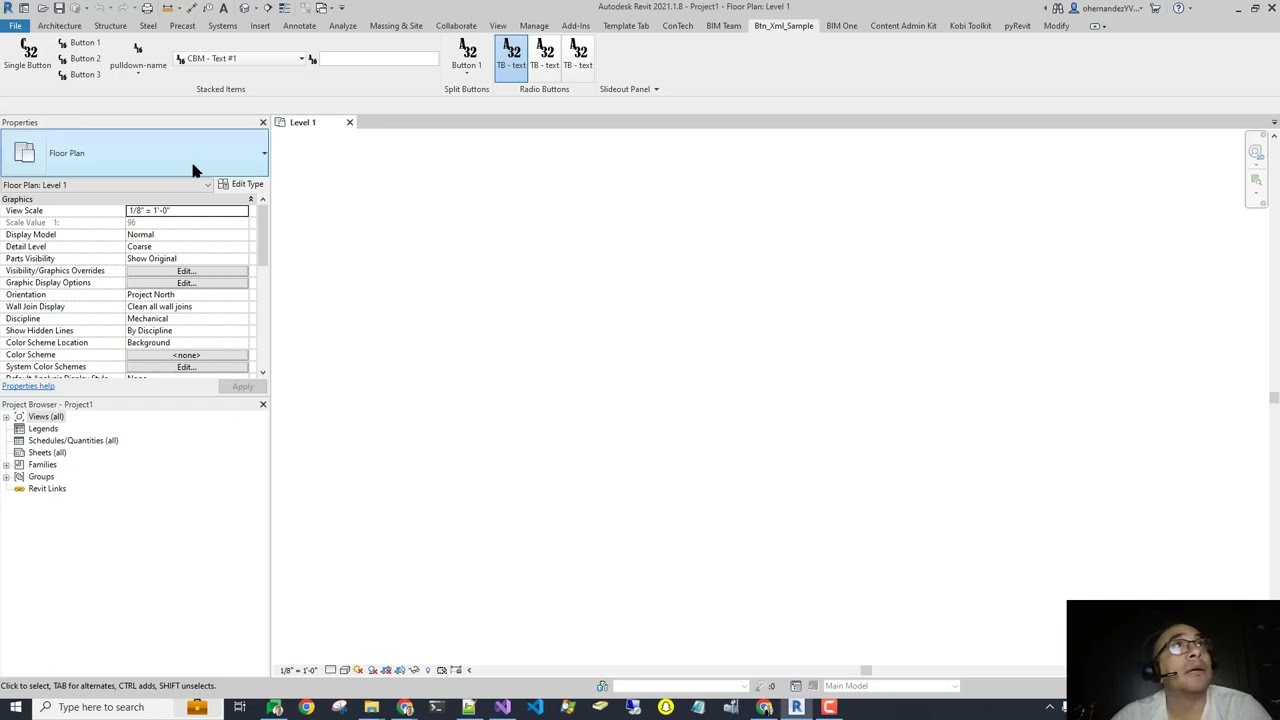Select the second TB - text radio button
Screen dimensions: 1280x720
[545, 55]
